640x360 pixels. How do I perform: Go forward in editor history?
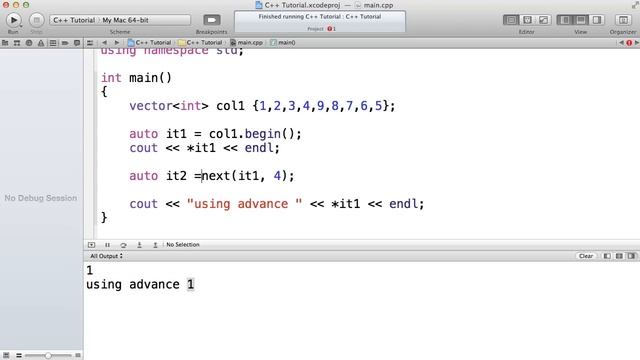click(x=117, y=42)
